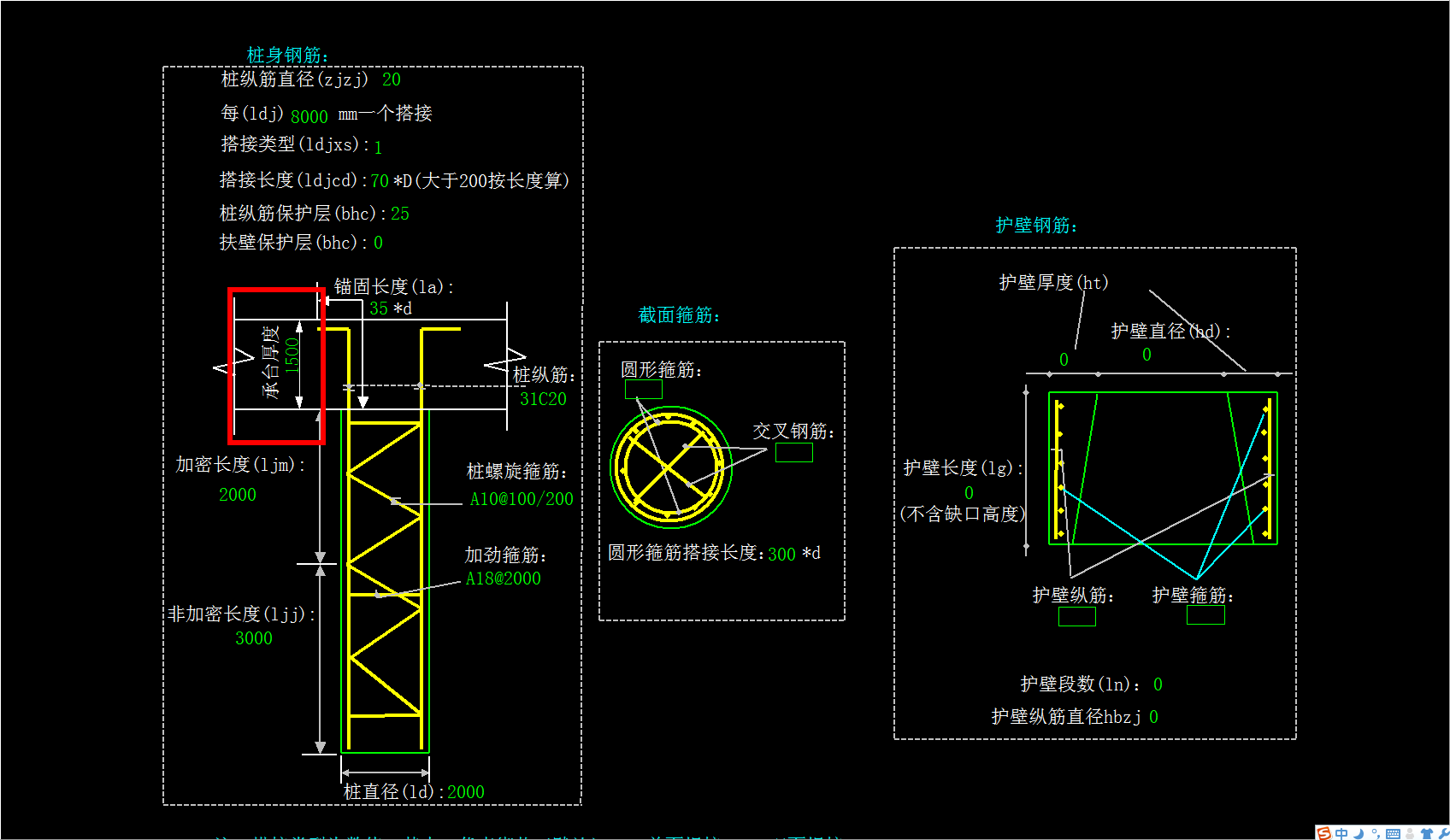Open the IME skin shirt icon

[x=1426, y=833]
